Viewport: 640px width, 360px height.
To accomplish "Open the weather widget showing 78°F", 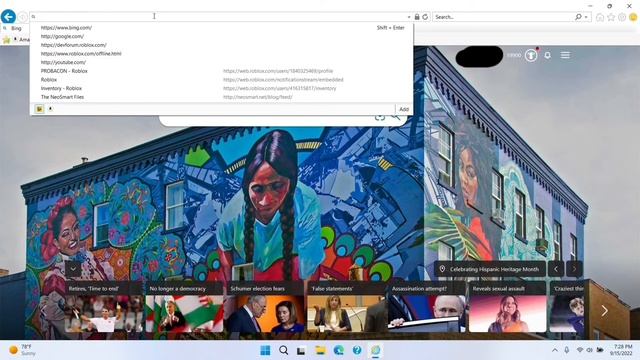I will 23,350.
